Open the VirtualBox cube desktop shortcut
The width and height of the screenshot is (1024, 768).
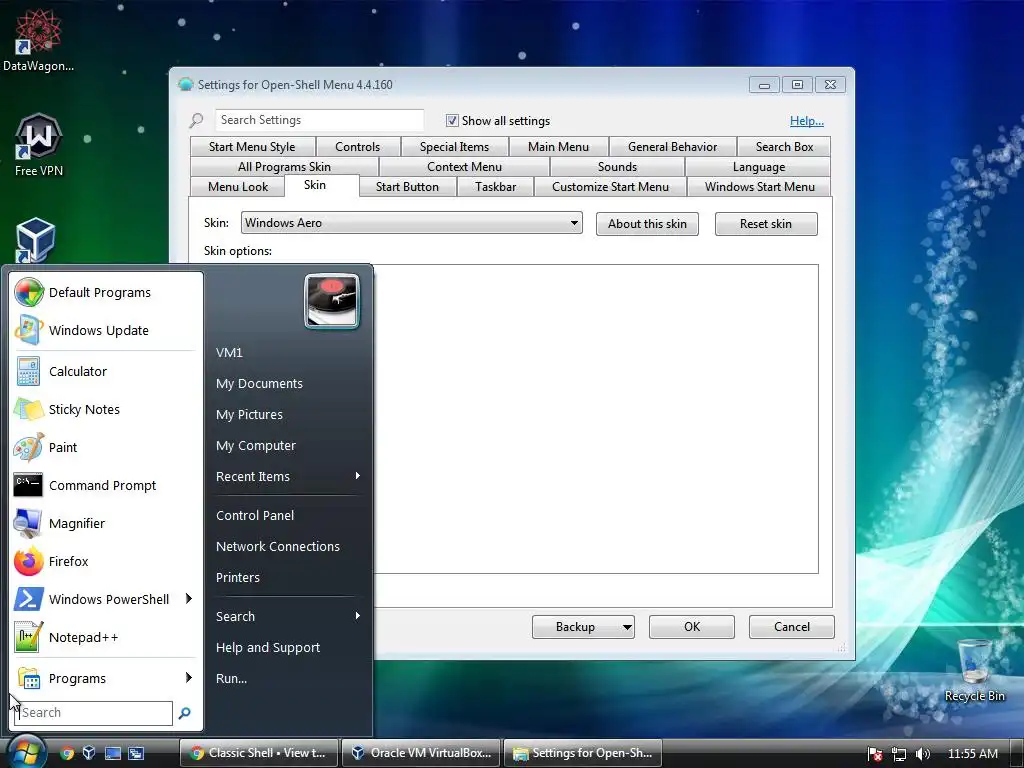point(35,240)
